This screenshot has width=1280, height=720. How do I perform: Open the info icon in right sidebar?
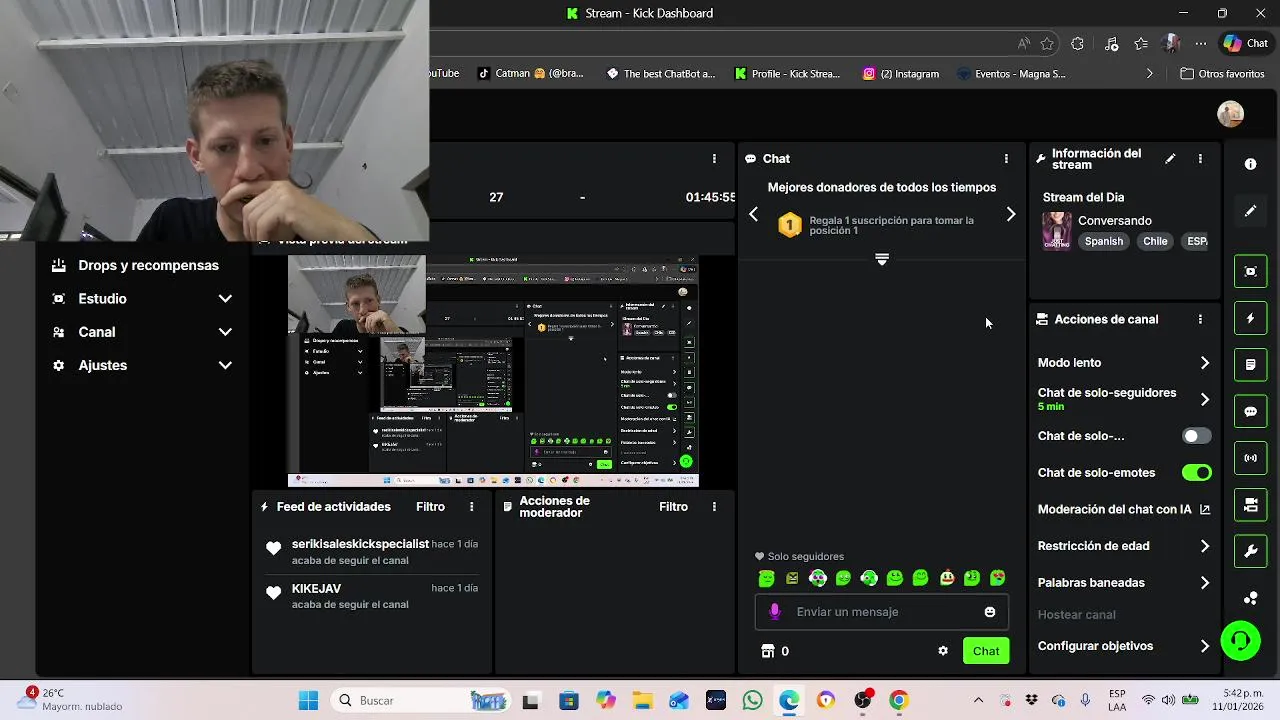point(1250,164)
